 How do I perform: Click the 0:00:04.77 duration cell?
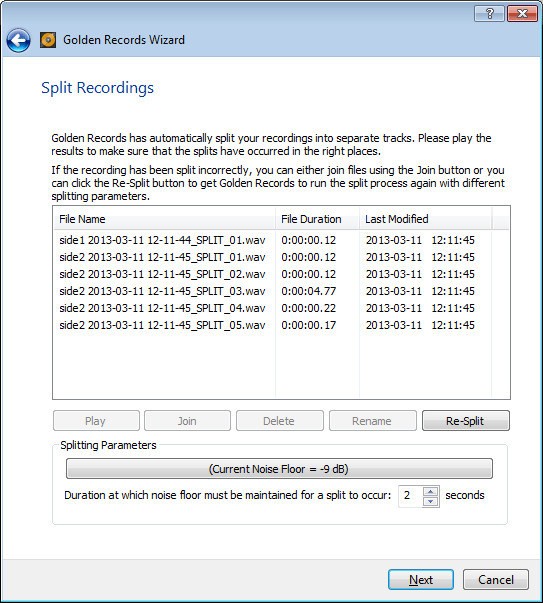[308, 291]
